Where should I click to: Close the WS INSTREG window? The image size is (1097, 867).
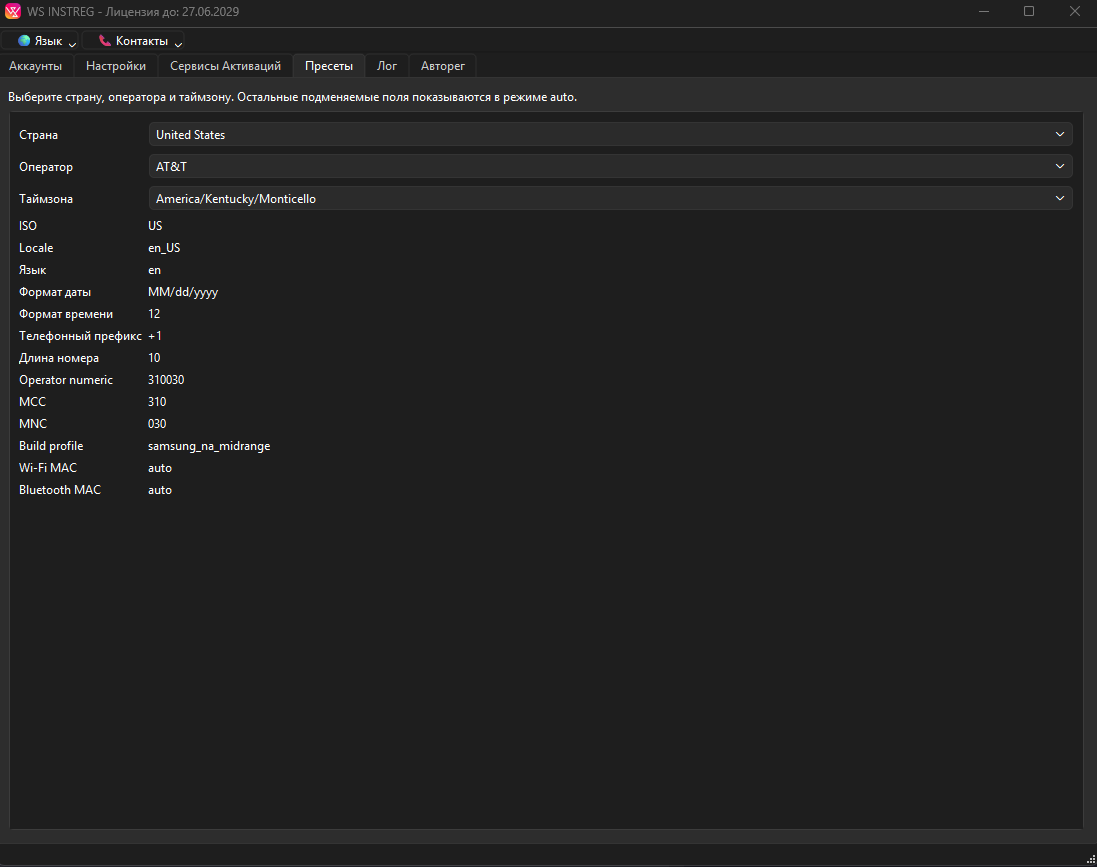[1075, 11]
